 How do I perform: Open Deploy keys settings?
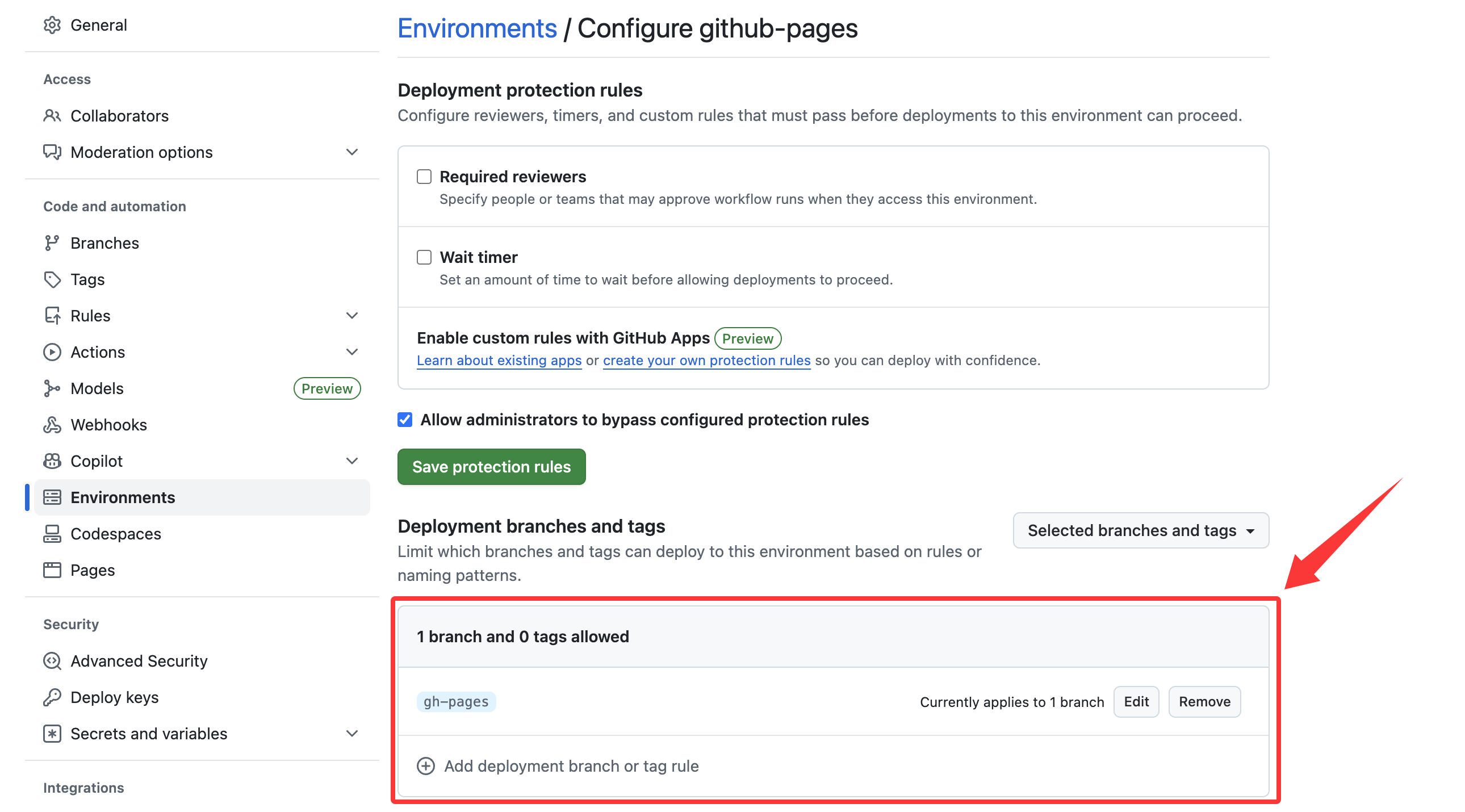(202, 698)
